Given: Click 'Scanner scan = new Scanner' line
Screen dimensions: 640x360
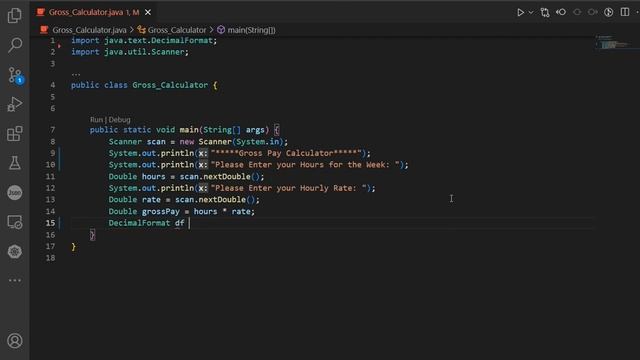Looking at the screenshot, I should pos(198,142).
